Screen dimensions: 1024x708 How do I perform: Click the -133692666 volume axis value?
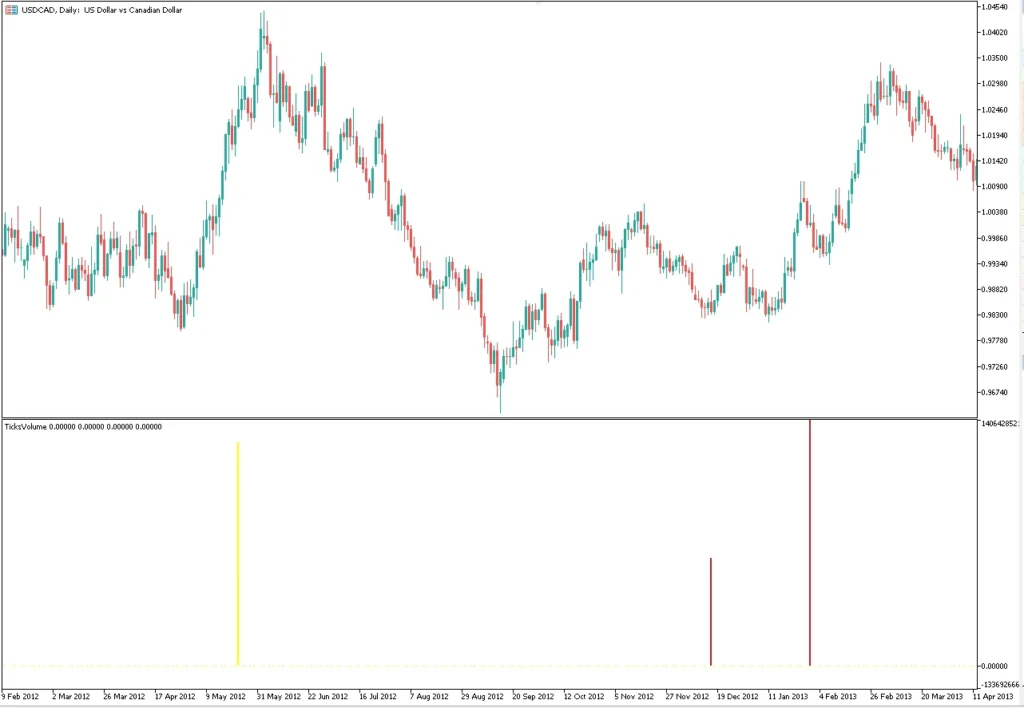[1000, 684]
